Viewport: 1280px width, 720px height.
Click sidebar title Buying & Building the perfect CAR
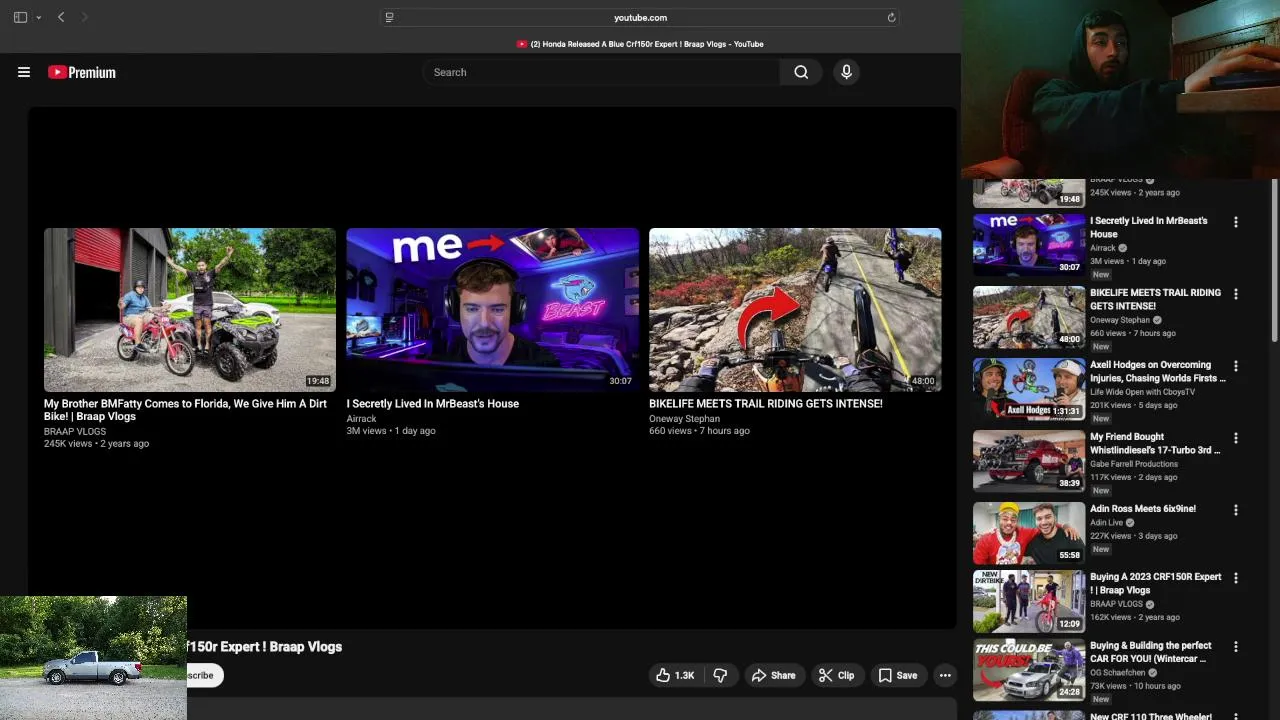tap(1150, 652)
